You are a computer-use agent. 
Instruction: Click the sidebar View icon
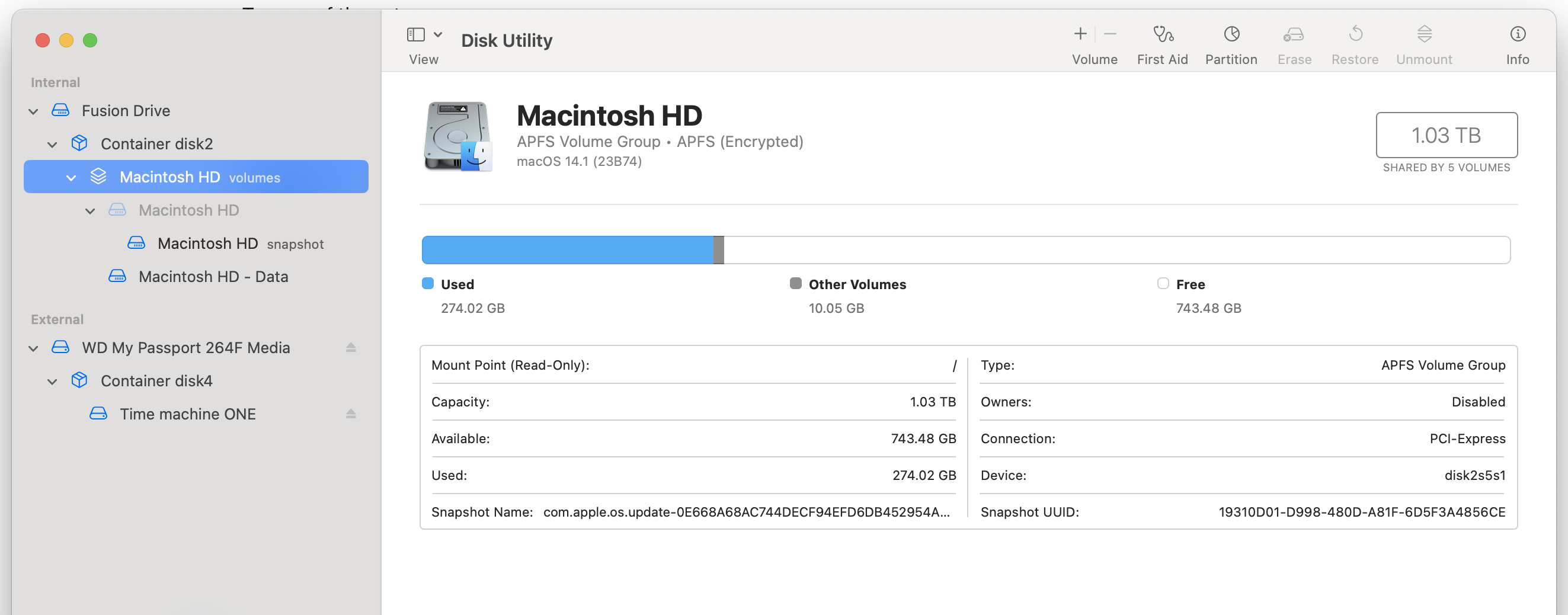pos(416,35)
